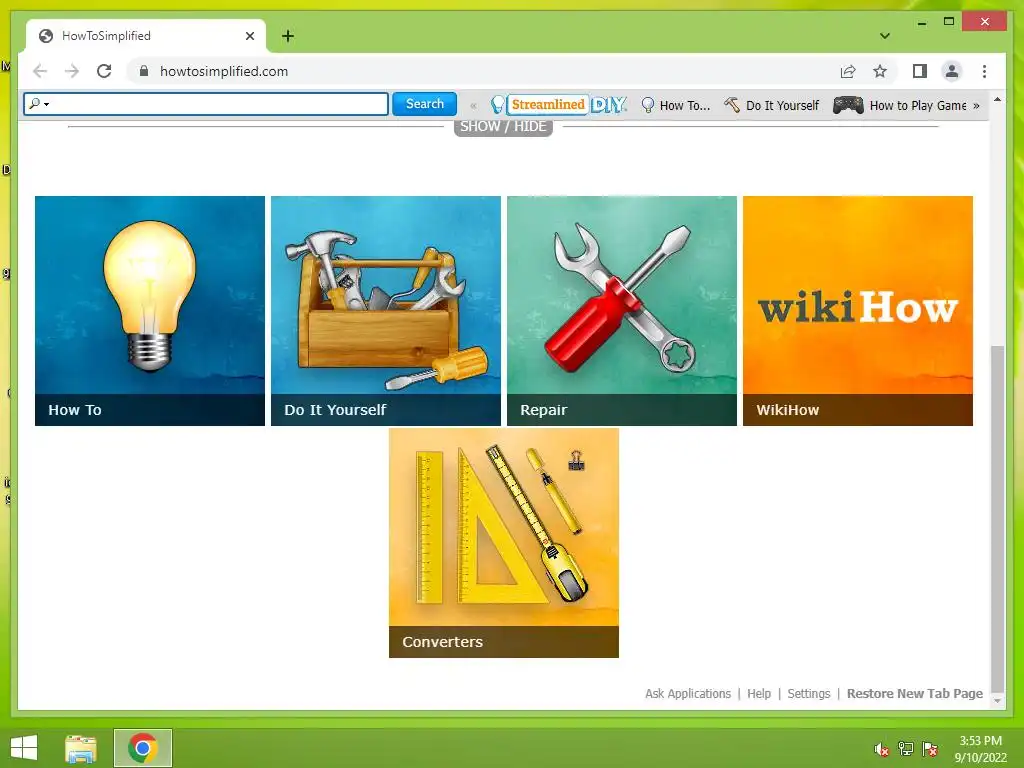Open the Windows Start menu
Screen dimensions: 1024x768
click(24, 748)
